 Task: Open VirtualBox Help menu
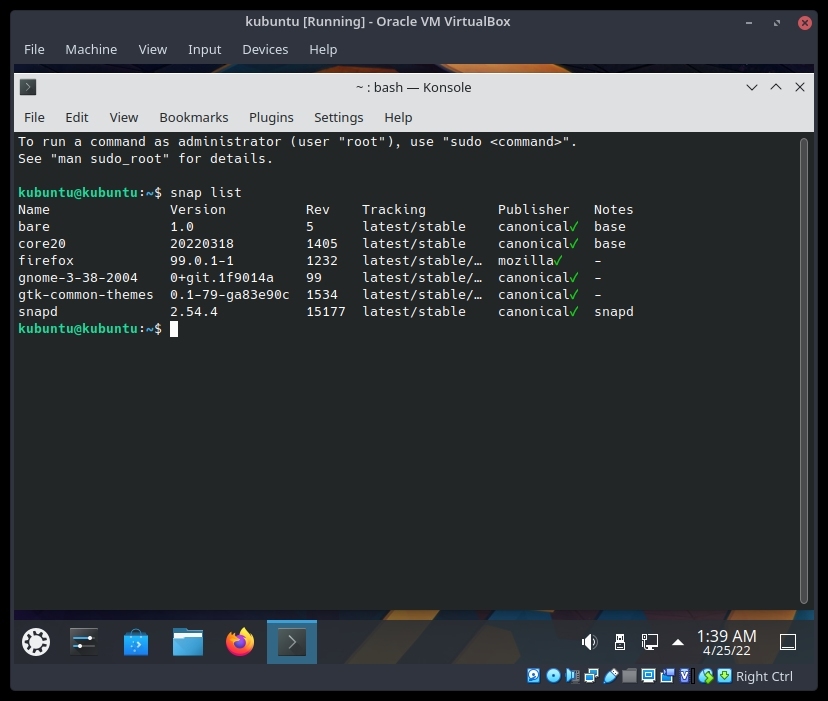point(323,49)
